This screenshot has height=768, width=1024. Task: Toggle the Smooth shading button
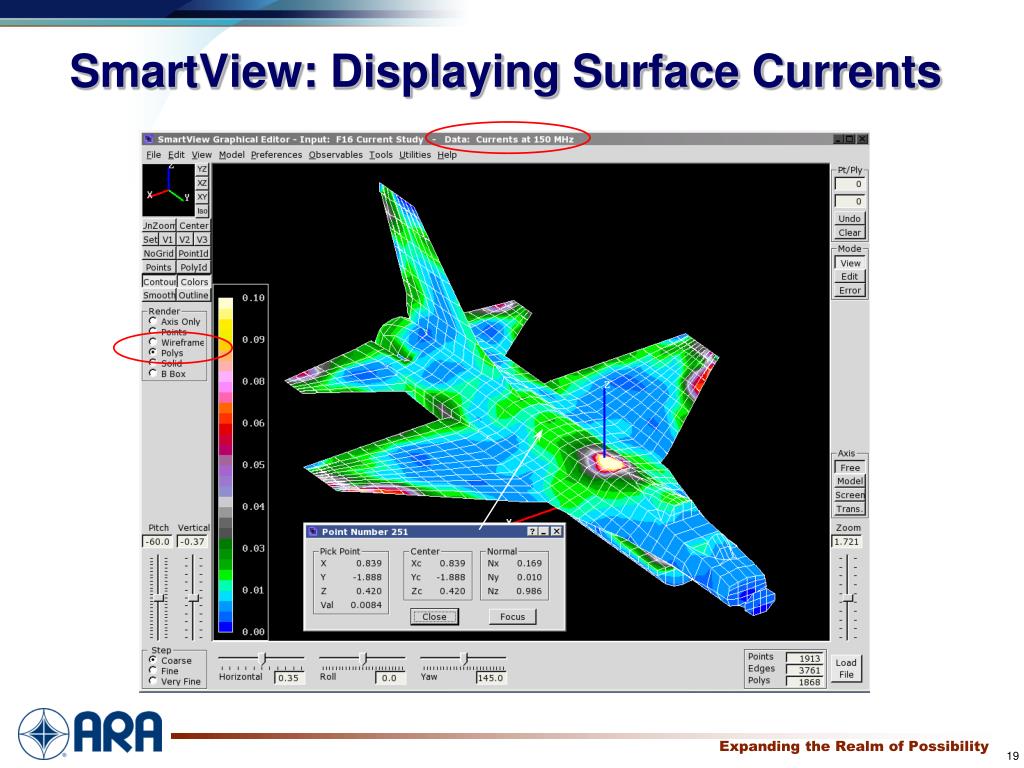[x=159, y=295]
